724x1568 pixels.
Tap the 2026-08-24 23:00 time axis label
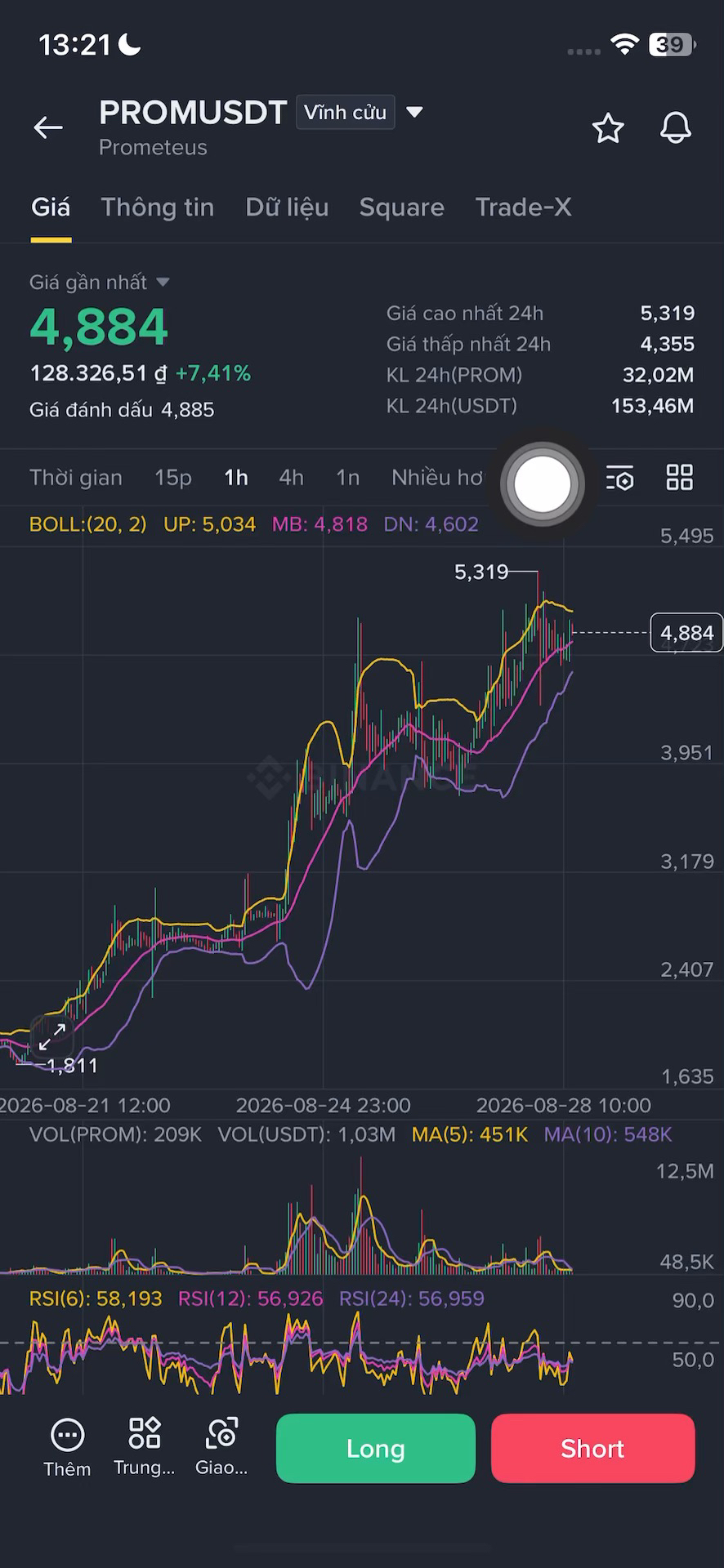pyautogui.click(x=324, y=1106)
